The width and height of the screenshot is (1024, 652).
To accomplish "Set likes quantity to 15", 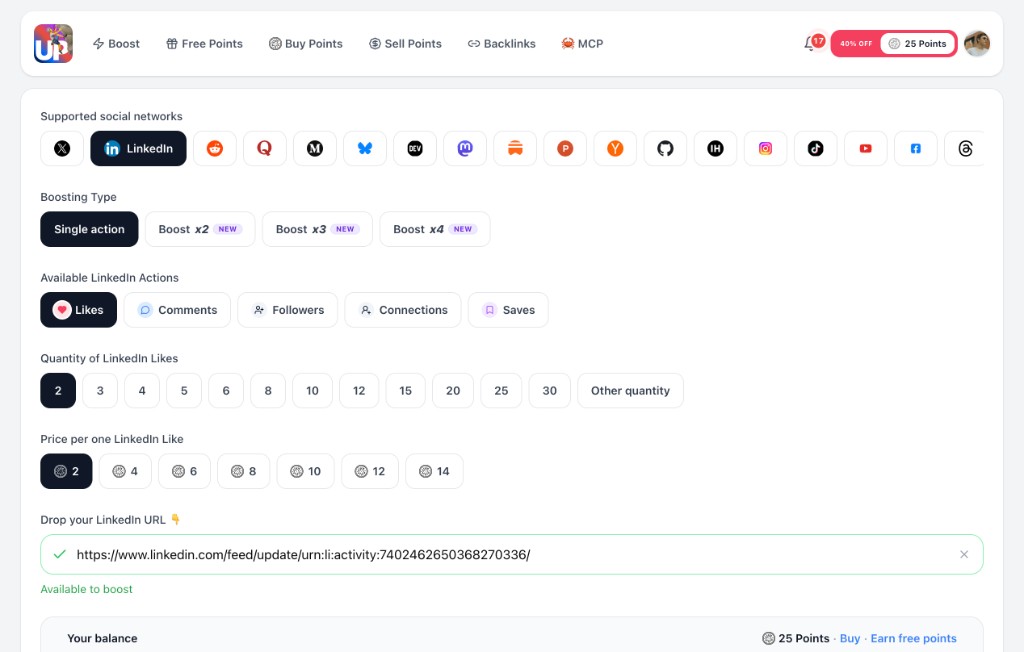I will pyautogui.click(x=406, y=391).
